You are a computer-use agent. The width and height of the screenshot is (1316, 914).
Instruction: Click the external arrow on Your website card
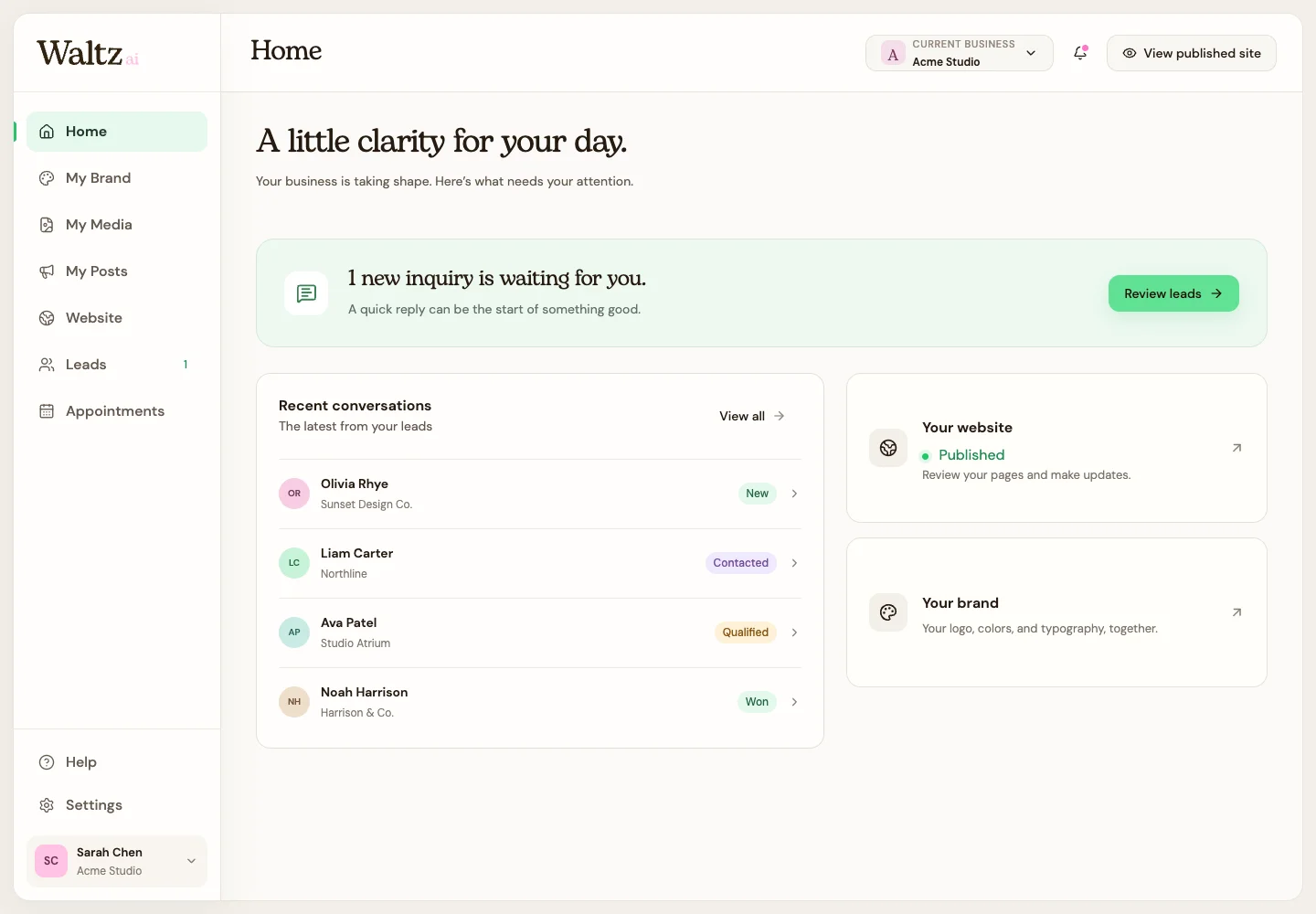[x=1236, y=448]
